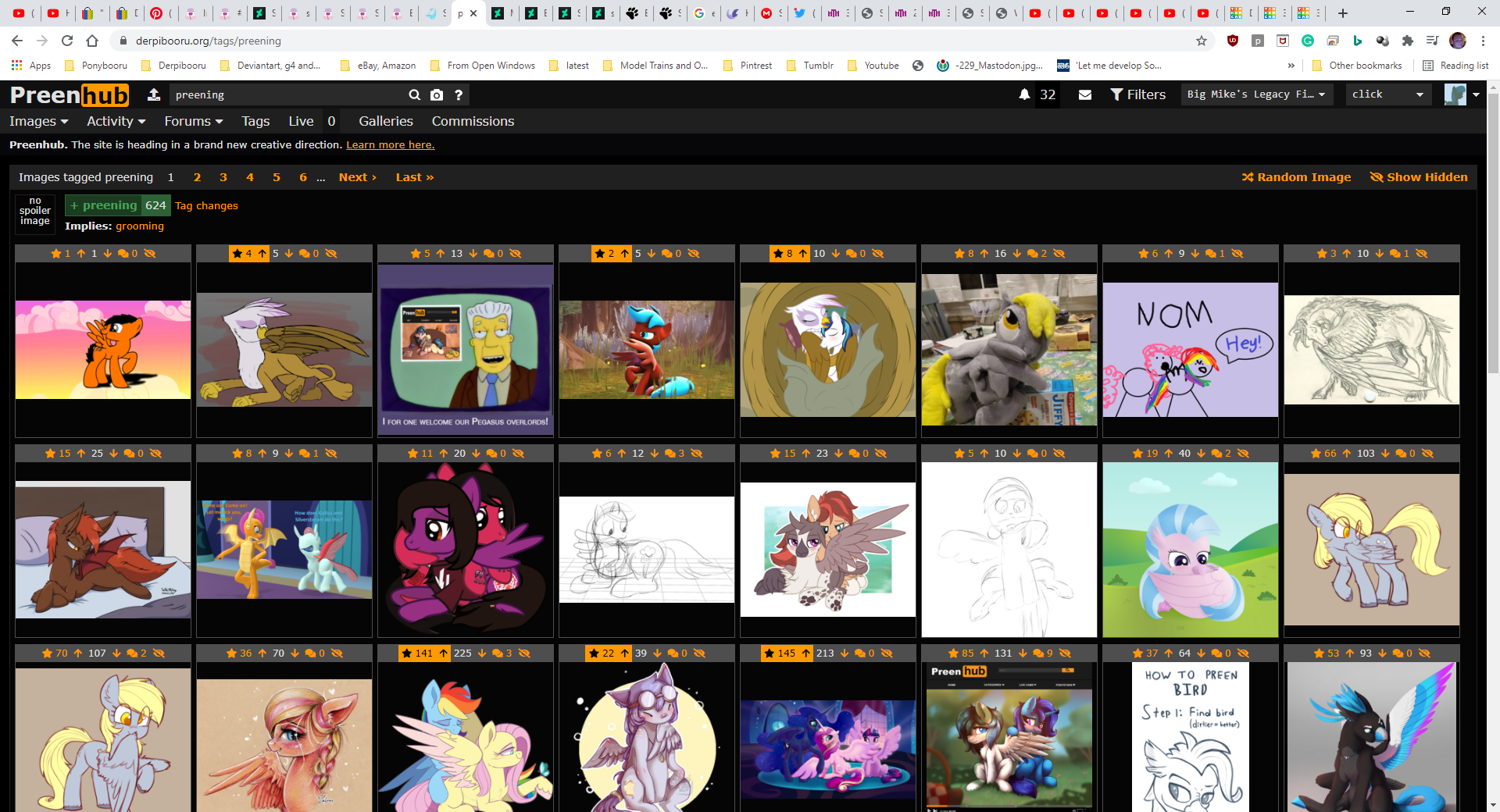Open the 'How to Preen Bird' thumbnail
The width and height of the screenshot is (1500, 812).
coord(1191,737)
